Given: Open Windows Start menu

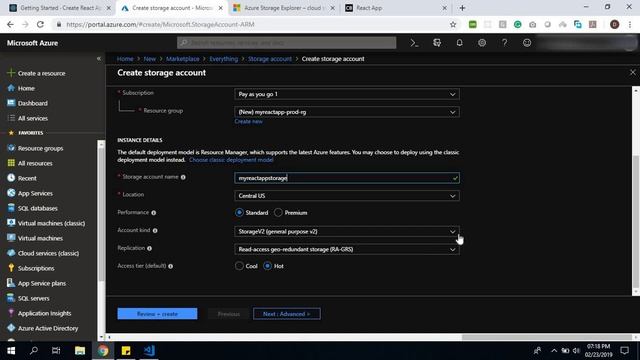Looking at the screenshot, I should click(x=11, y=351).
